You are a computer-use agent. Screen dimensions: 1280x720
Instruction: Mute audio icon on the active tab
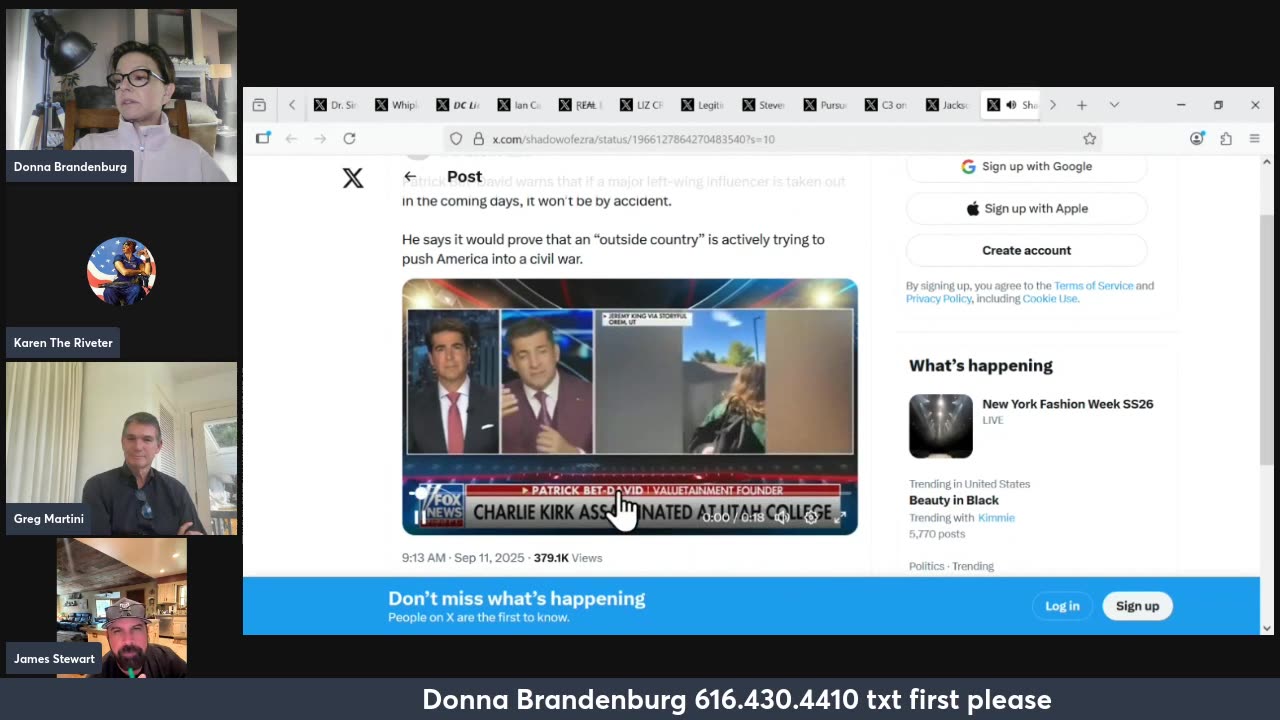click(x=1011, y=105)
